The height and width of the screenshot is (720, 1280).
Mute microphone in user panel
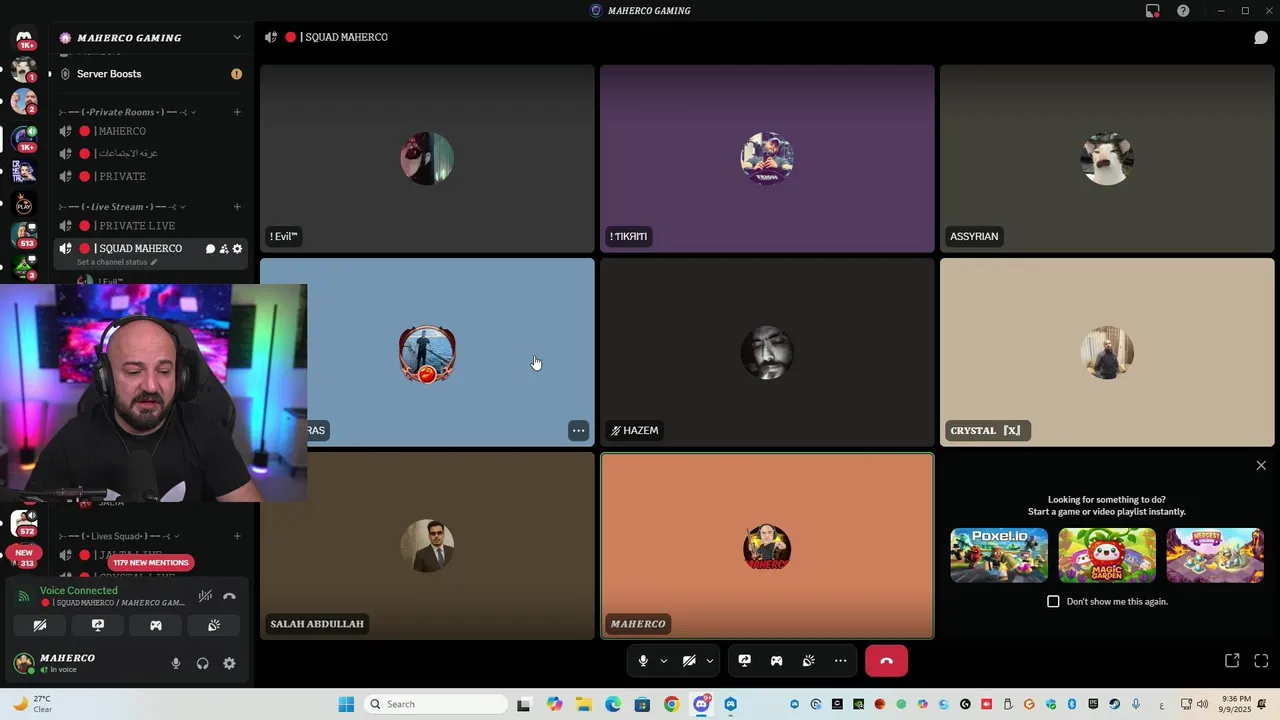coord(176,663)
